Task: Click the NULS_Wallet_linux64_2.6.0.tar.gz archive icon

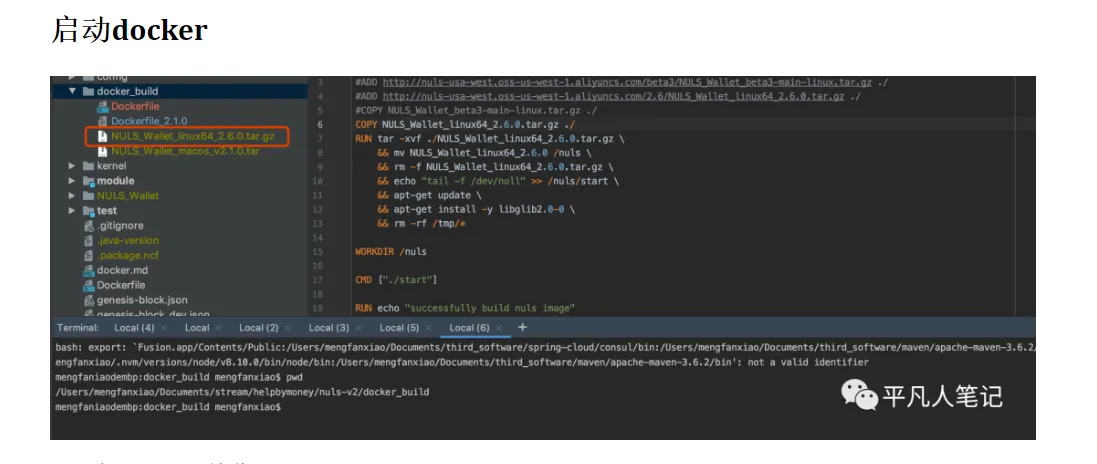Action: [x=103, y=136]
